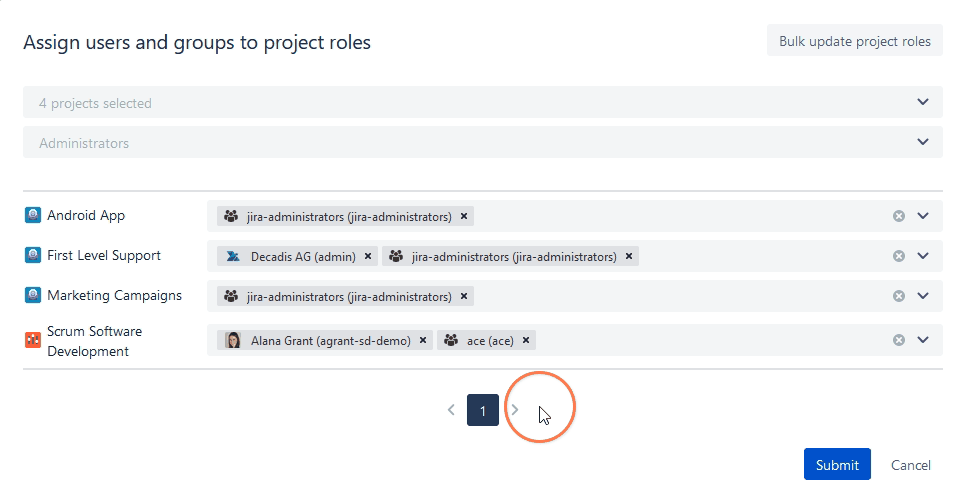Expand Scrum Software Development assignee dropdown arrow
This screenshot has height=498, width=962.
click(x=922, y=340)
